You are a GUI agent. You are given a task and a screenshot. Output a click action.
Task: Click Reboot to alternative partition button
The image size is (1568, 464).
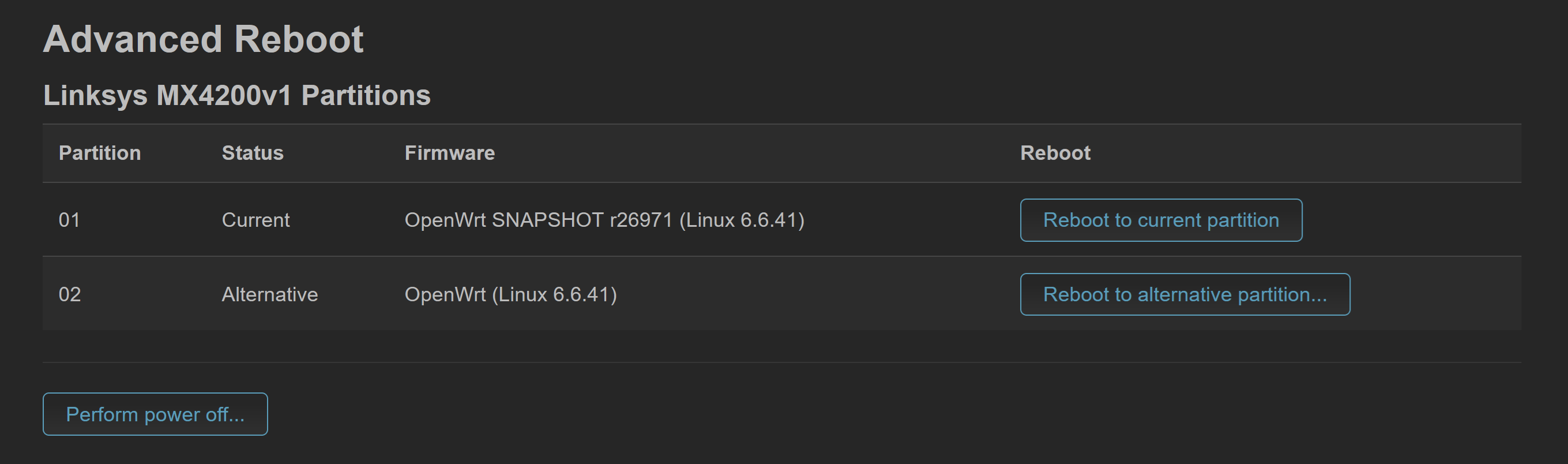coord(1185,294)
